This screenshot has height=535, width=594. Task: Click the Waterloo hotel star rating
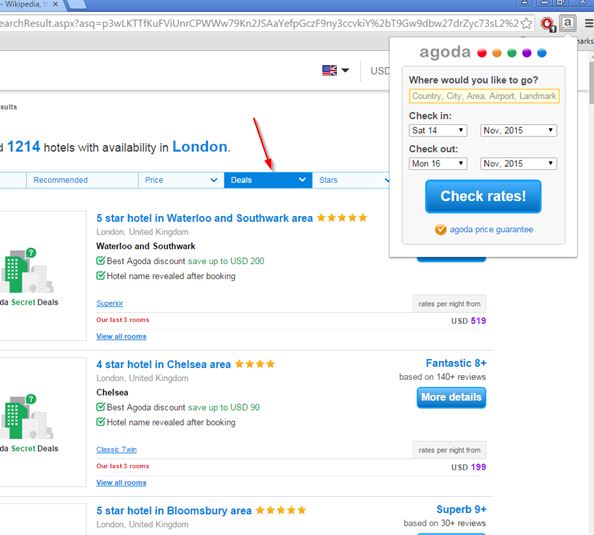(342, 218)
